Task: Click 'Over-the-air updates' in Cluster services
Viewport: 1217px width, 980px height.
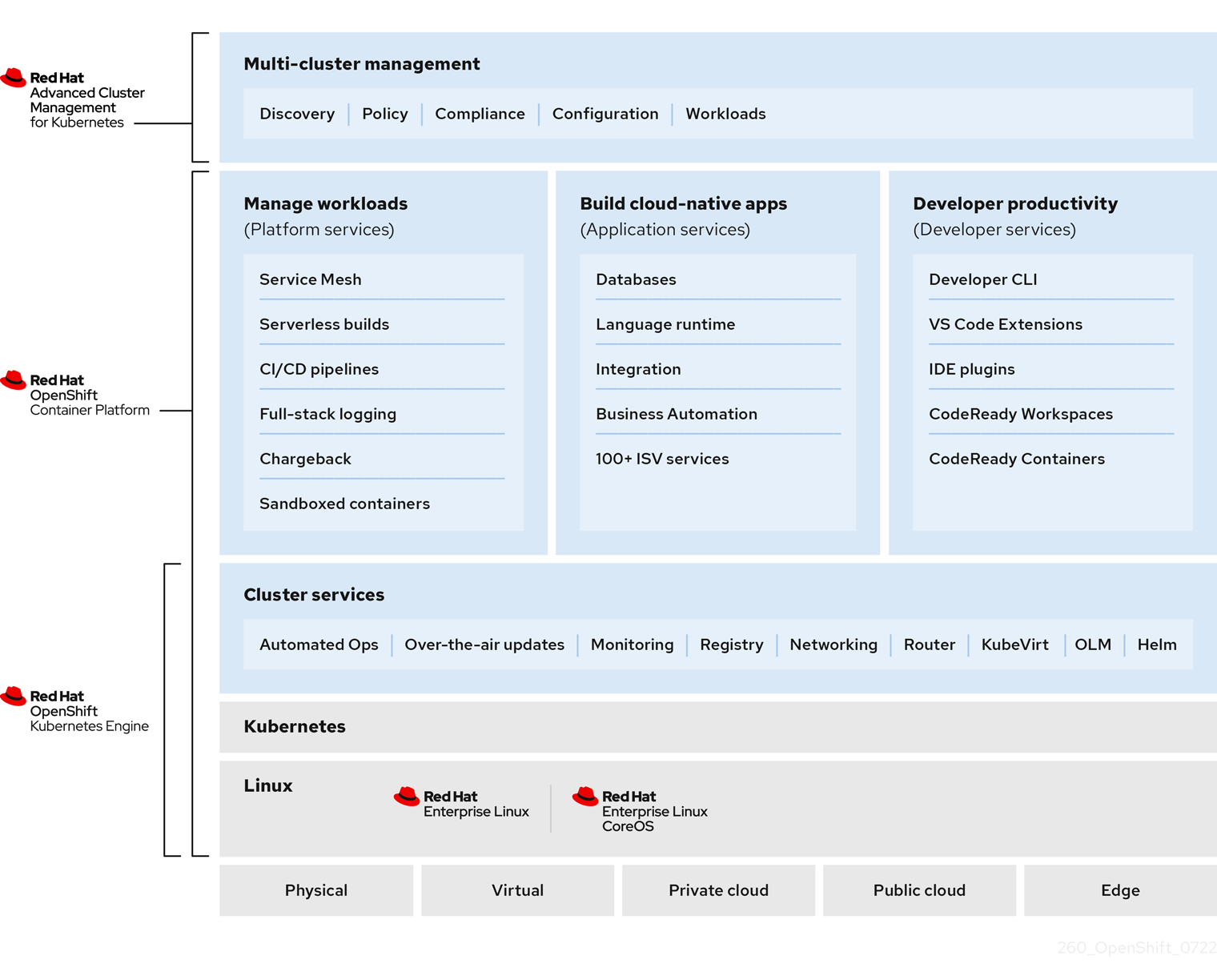Action: (484, 645)
